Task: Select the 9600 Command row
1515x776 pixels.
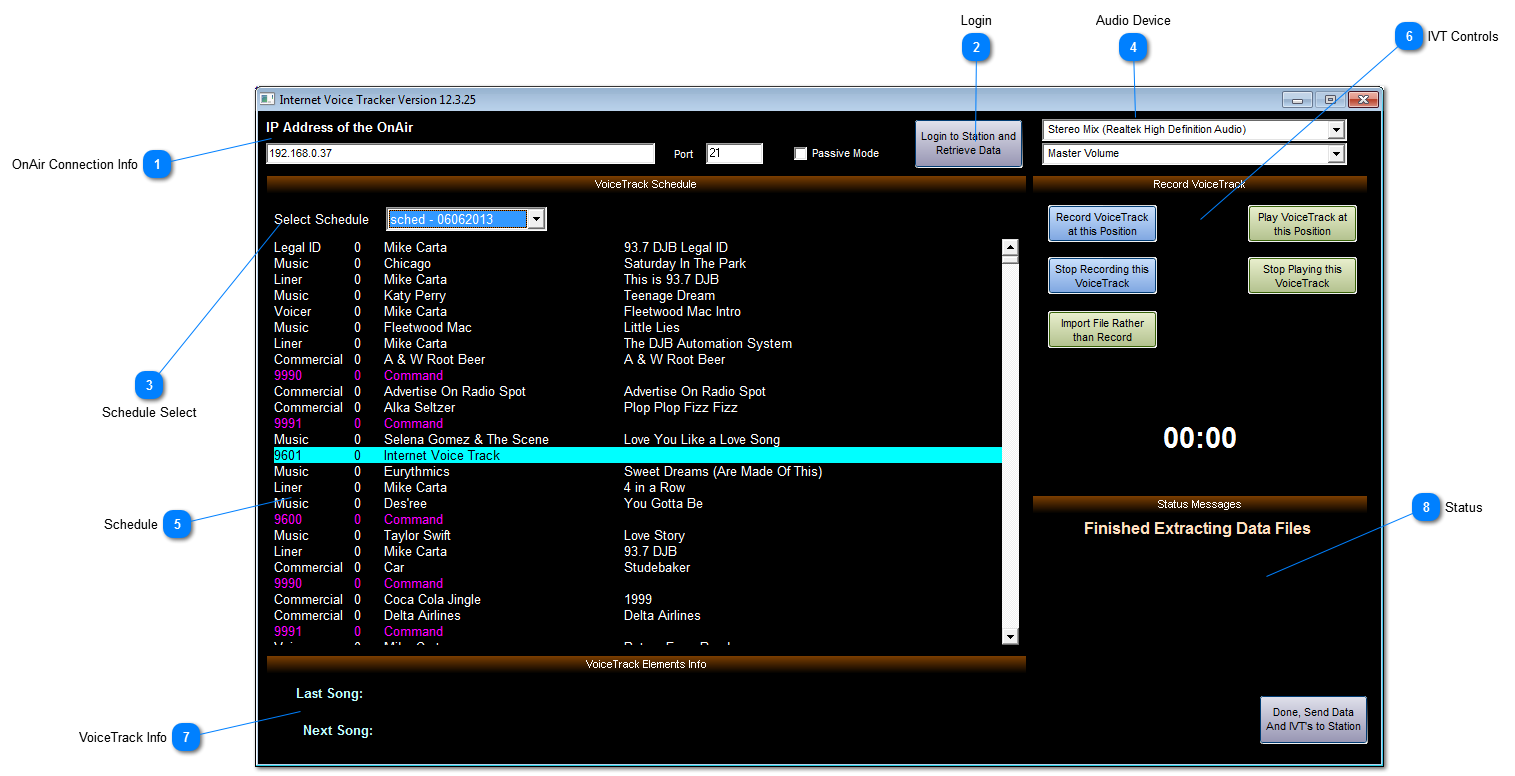Action: [637, 519]
